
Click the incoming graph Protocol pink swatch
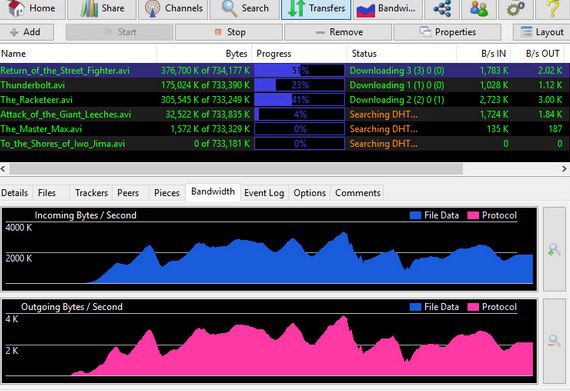473,215
